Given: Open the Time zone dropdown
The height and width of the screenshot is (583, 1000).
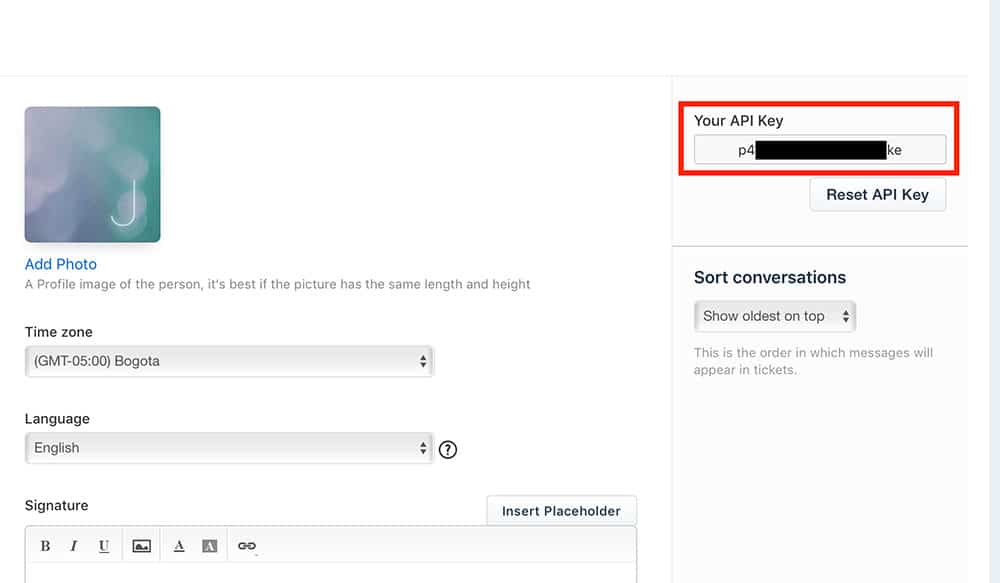Looking at the screenshot, I should coord(229,361).
